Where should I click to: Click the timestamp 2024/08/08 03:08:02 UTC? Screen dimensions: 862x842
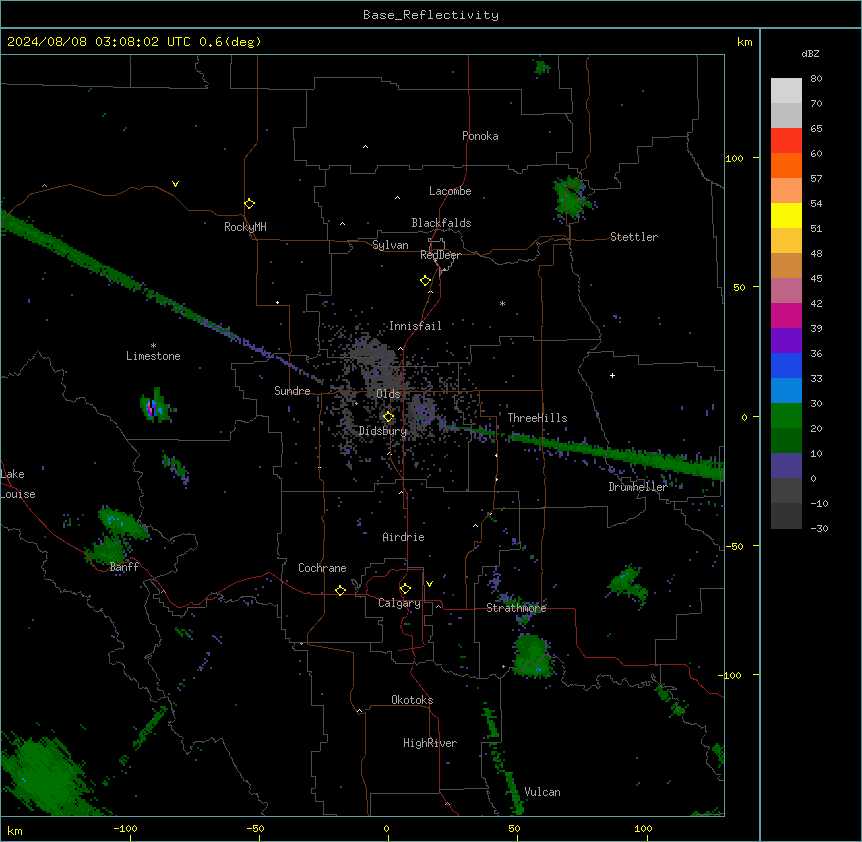point(99,42)
